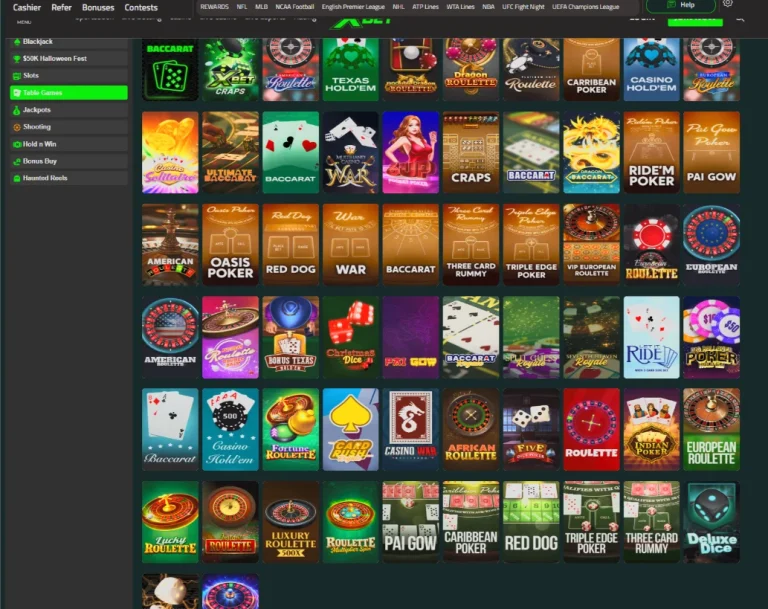Open the $50K Halloween Fest trophy item
Screen dimensions: 768x609
pyautogui.click(x=69, y=58)
